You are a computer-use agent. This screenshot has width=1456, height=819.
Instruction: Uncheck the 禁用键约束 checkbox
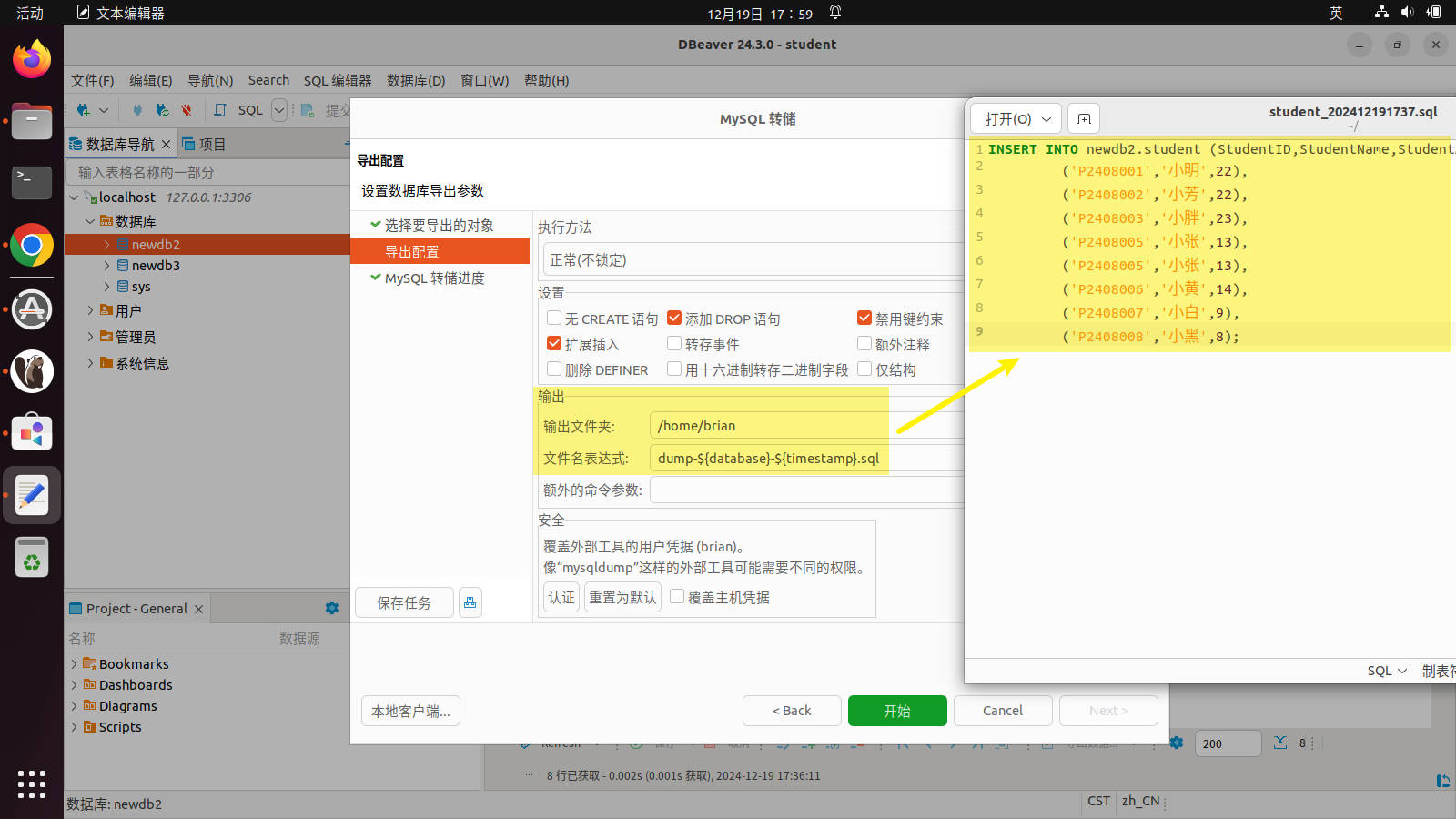click(x=864, y=318)
